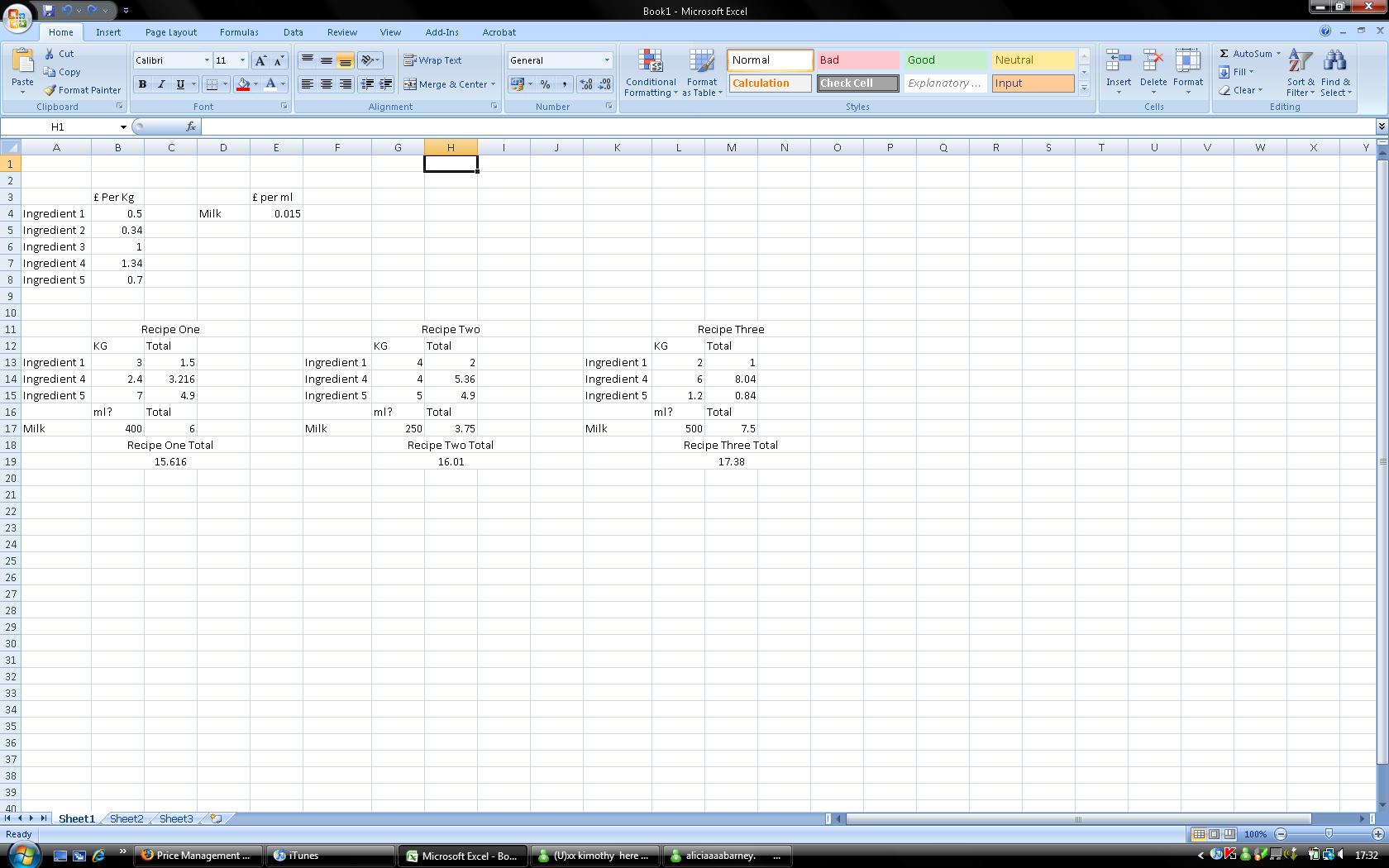Viewport: 1389px width, 868px height.
Task: Select the Recipe One Total value 15.616
Action: [170, 461]
